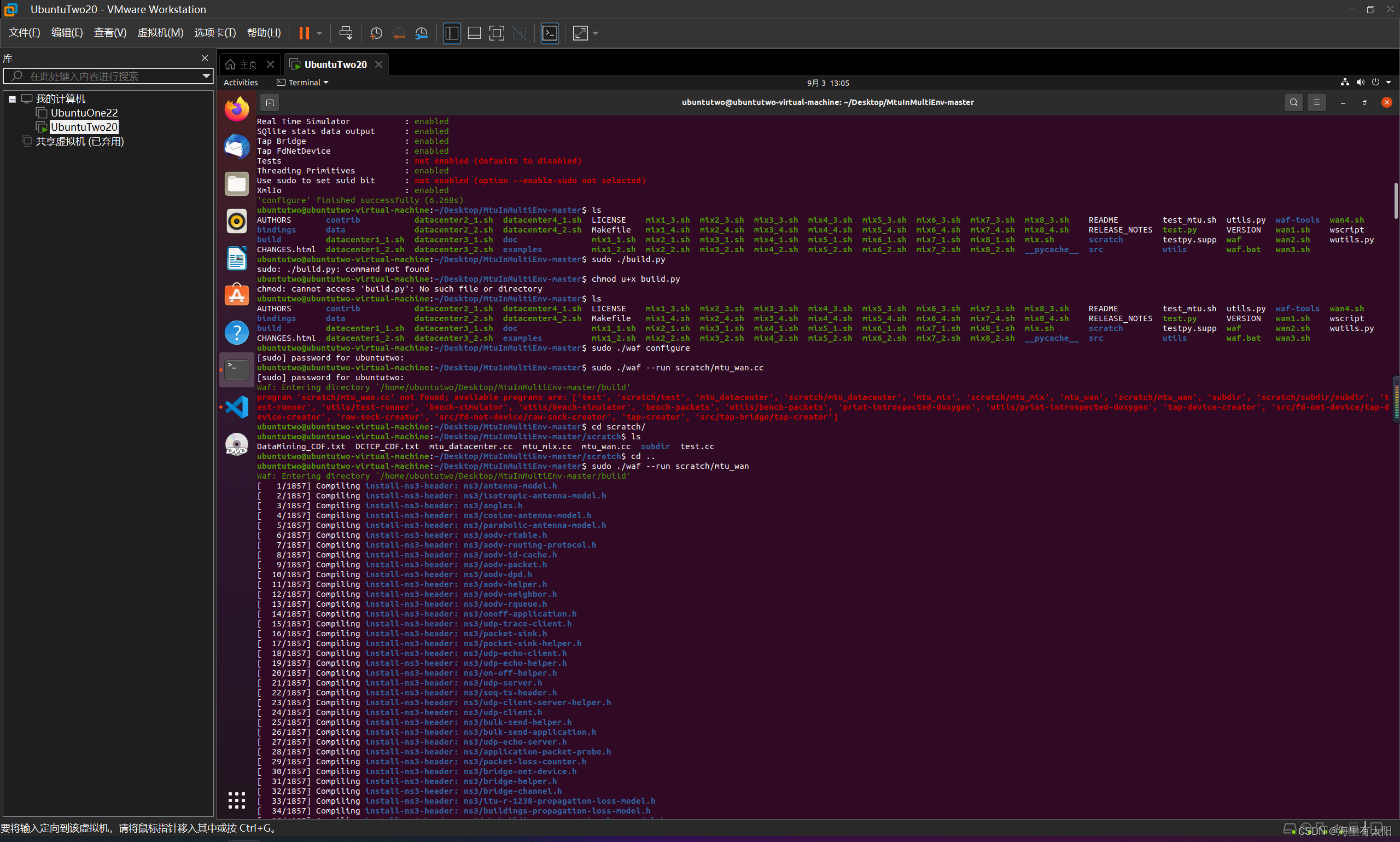Open Visual Studio Code from the dock
The height and width of the screenshot is (842, 1400).
236,407
